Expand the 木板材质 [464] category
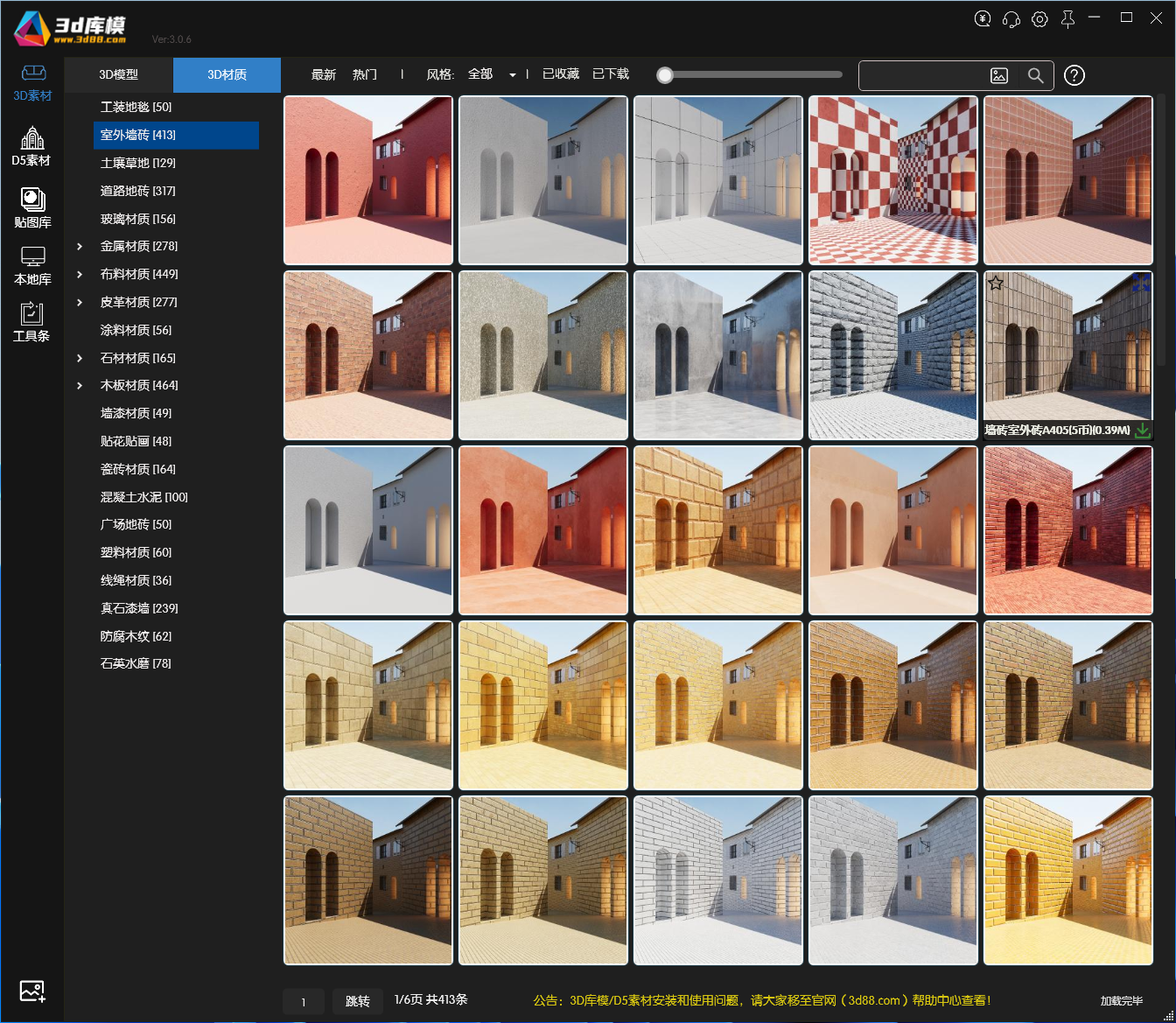The height and width of the screenshot is (1023, 1176). tap(80, 386)
